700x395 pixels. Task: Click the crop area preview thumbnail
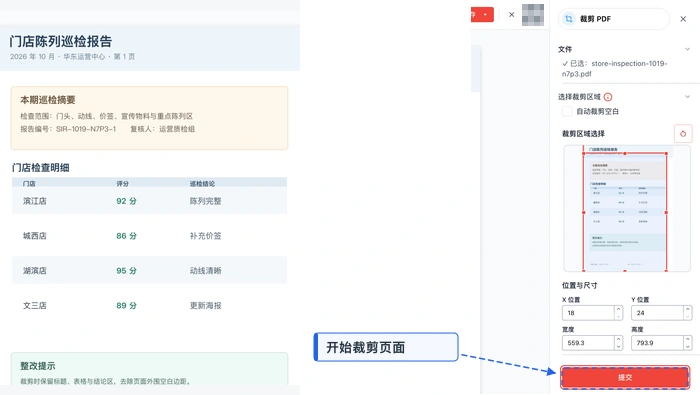[x=627, y=208]
